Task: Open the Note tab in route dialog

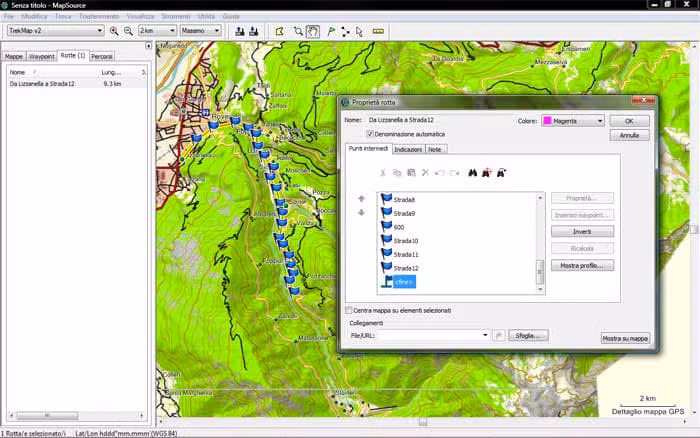Action: pyautogui.click(x=435, y=150)
